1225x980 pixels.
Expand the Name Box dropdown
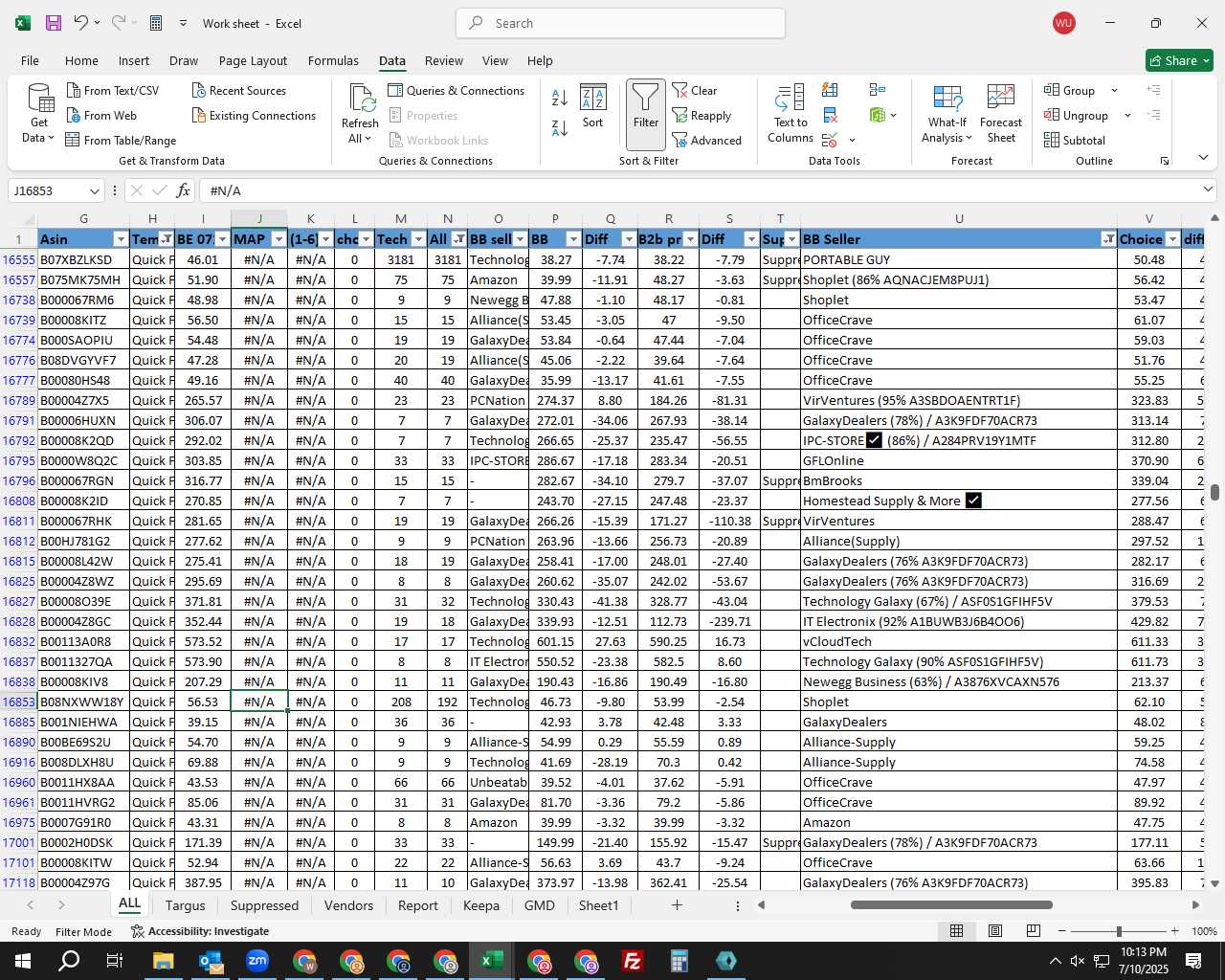(x=94, y=190)
